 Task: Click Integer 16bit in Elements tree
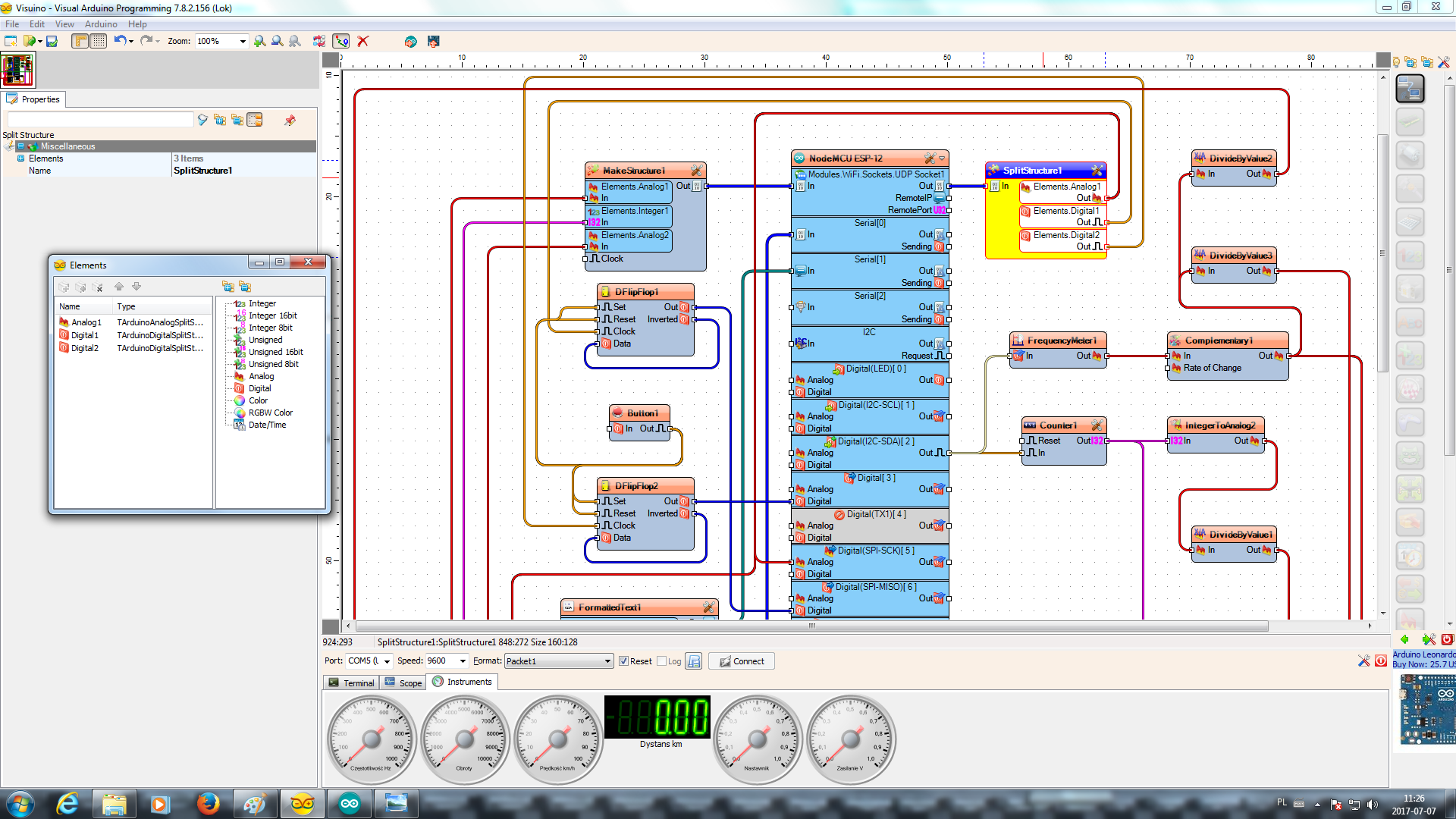(x=272, y=315)
